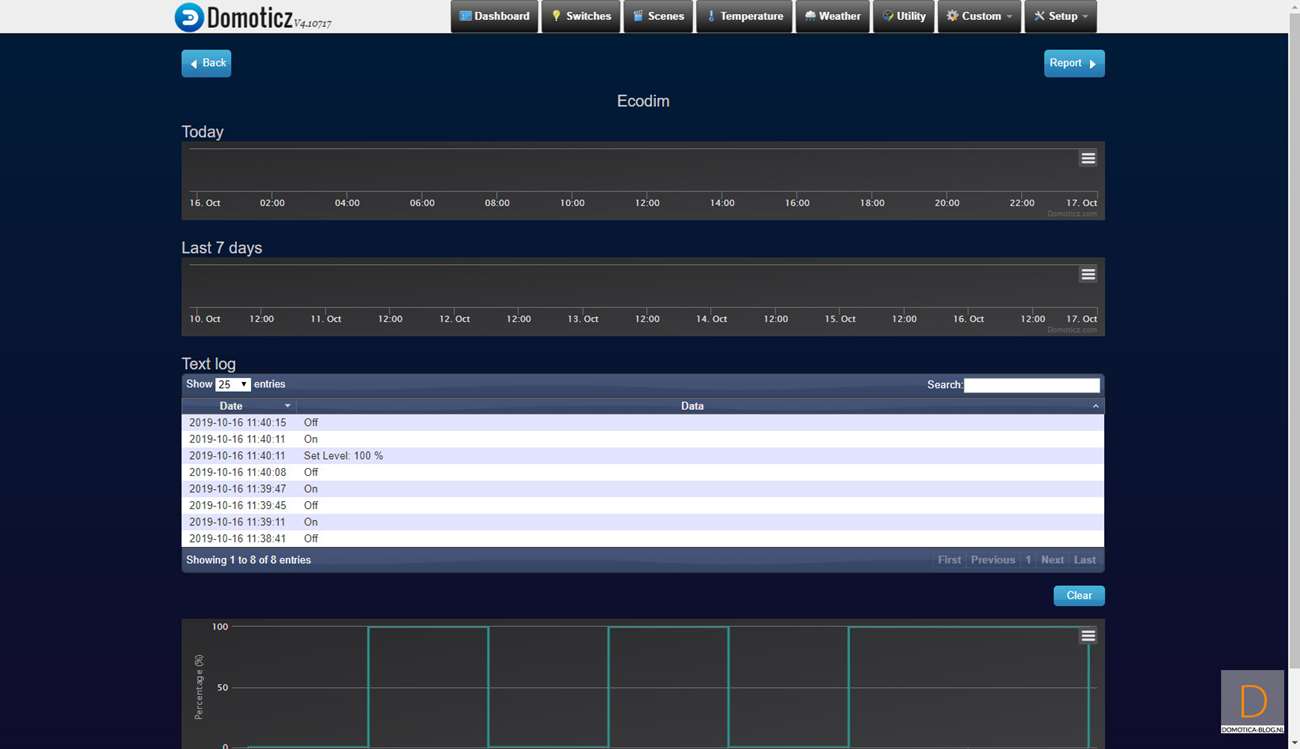
Task: Focus the text log Search field
Action: [1031, 385]
